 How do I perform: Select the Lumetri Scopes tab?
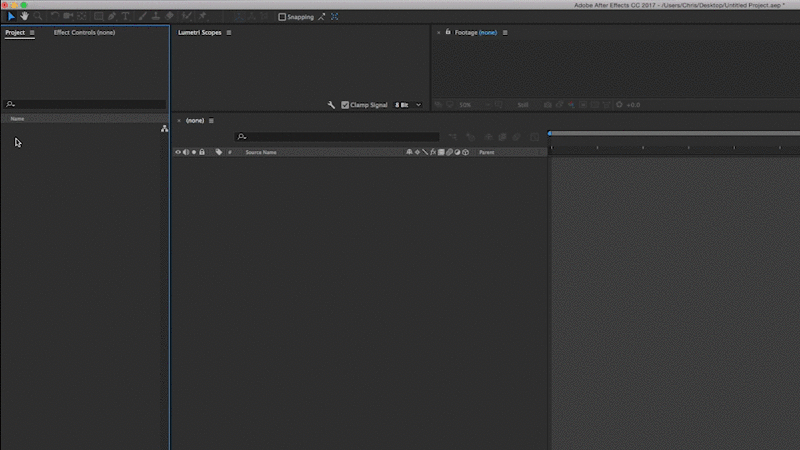pyautogui.click(x=199, y=33)
